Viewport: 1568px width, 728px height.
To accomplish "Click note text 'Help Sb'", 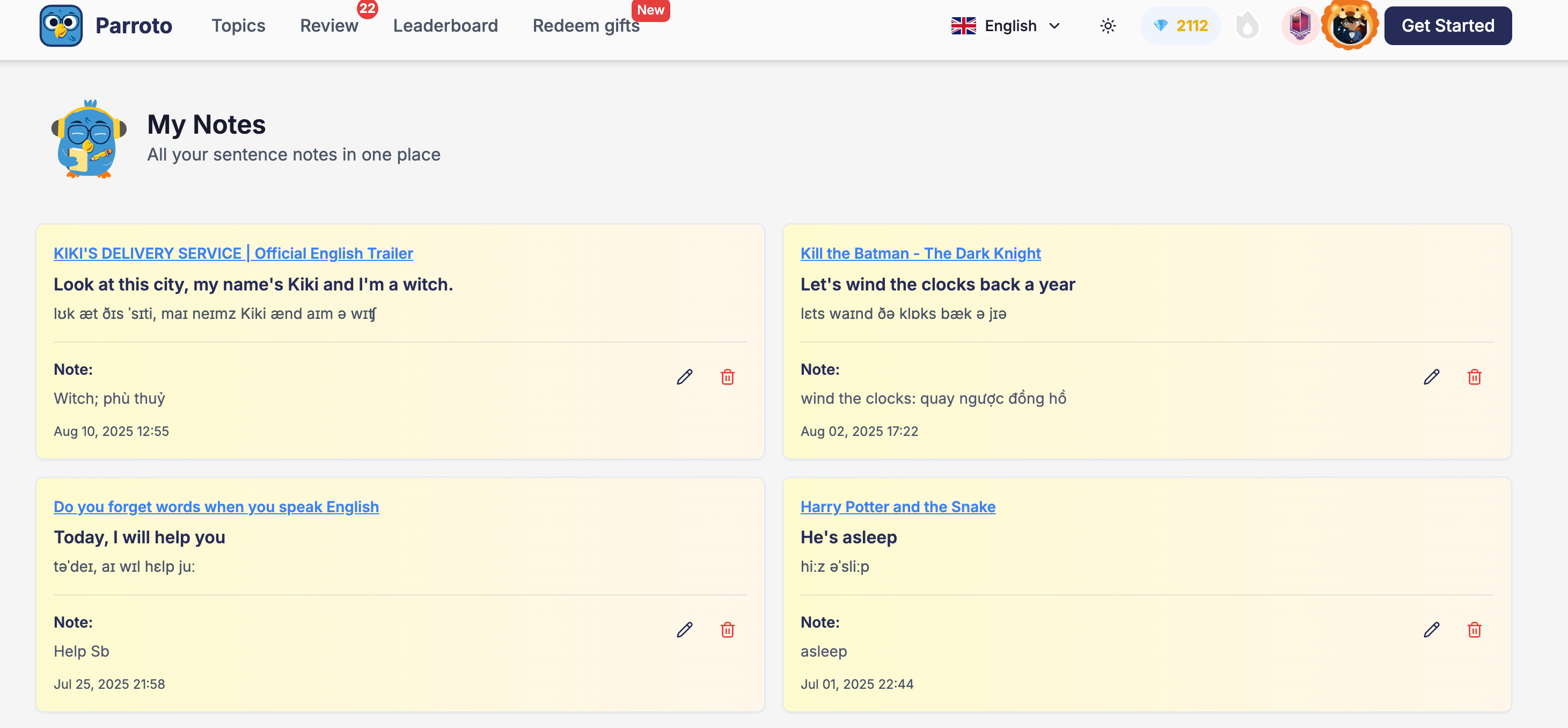I will (82, 651).
